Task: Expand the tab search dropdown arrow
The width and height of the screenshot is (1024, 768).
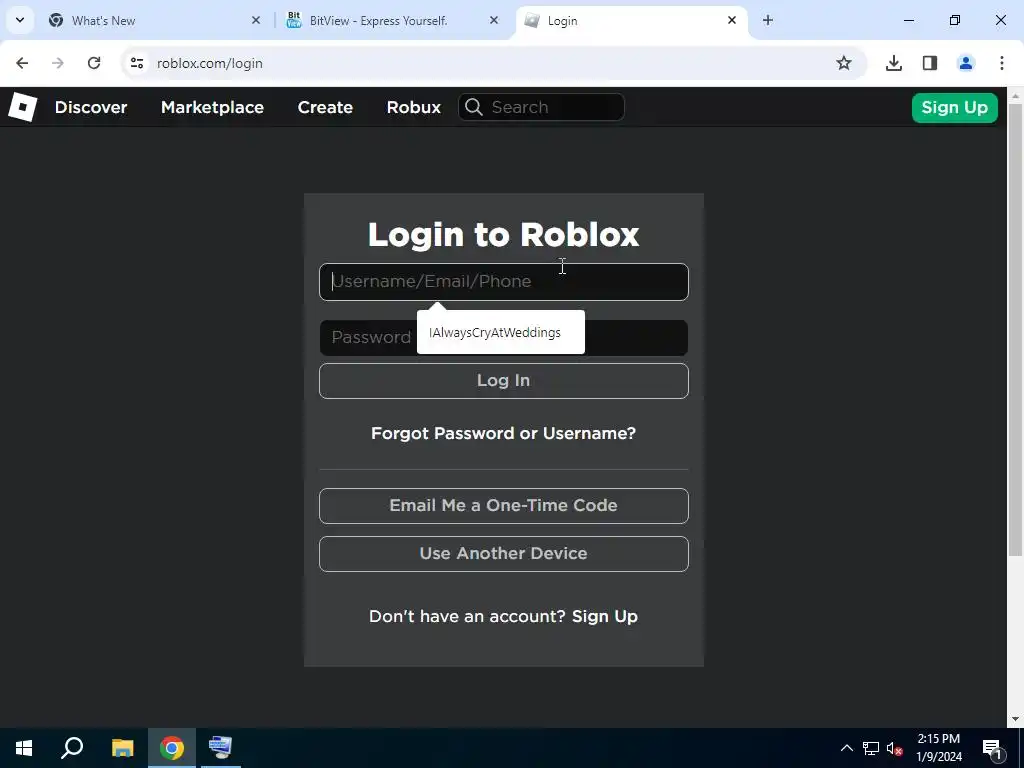Action: coord(20,20)
